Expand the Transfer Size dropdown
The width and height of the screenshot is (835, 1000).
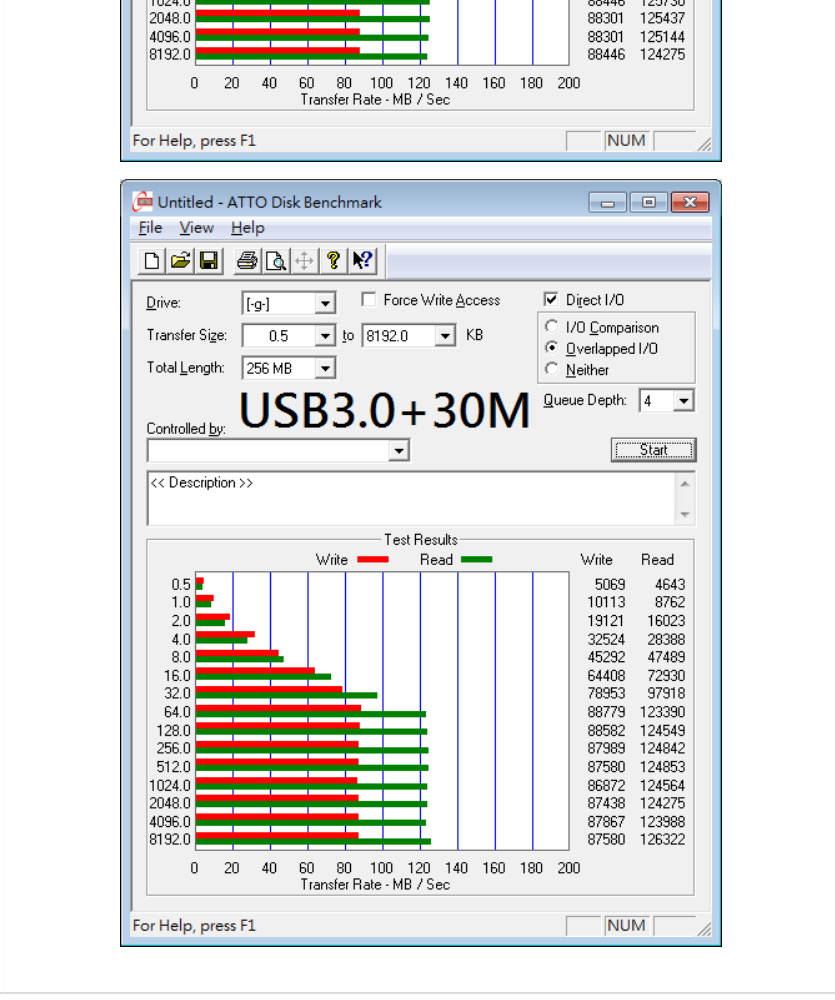coord(325,335)
